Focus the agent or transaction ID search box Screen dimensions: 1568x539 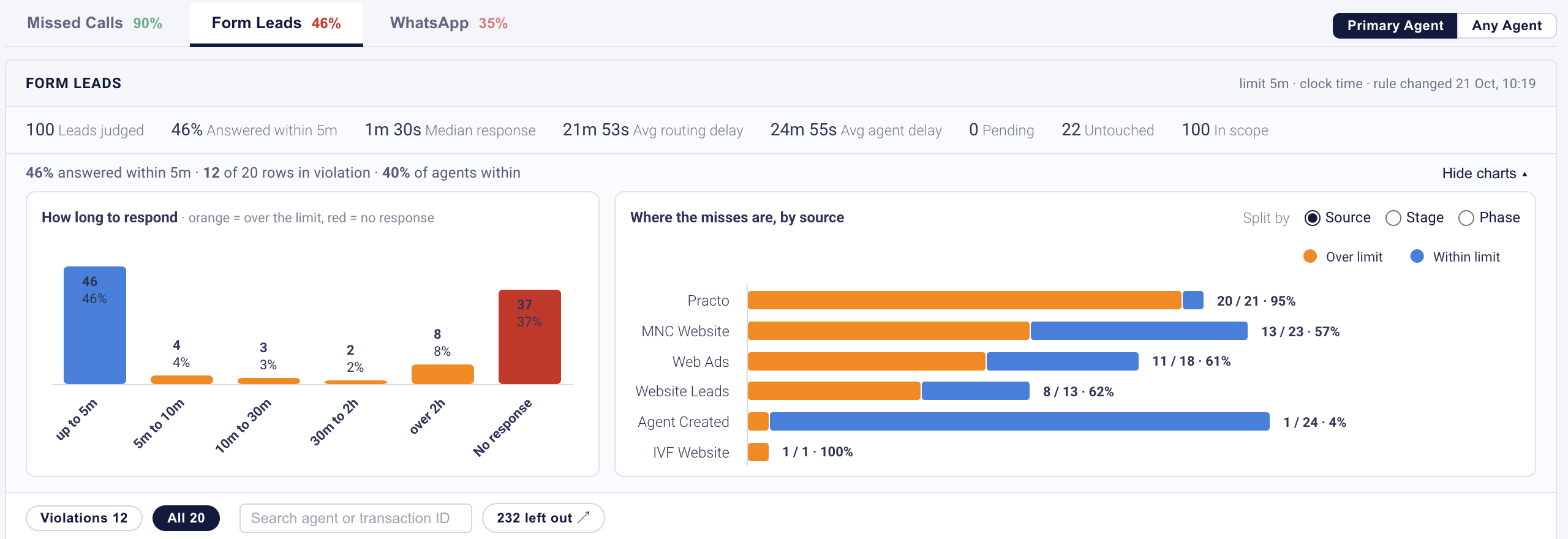[x=355, y=518]
